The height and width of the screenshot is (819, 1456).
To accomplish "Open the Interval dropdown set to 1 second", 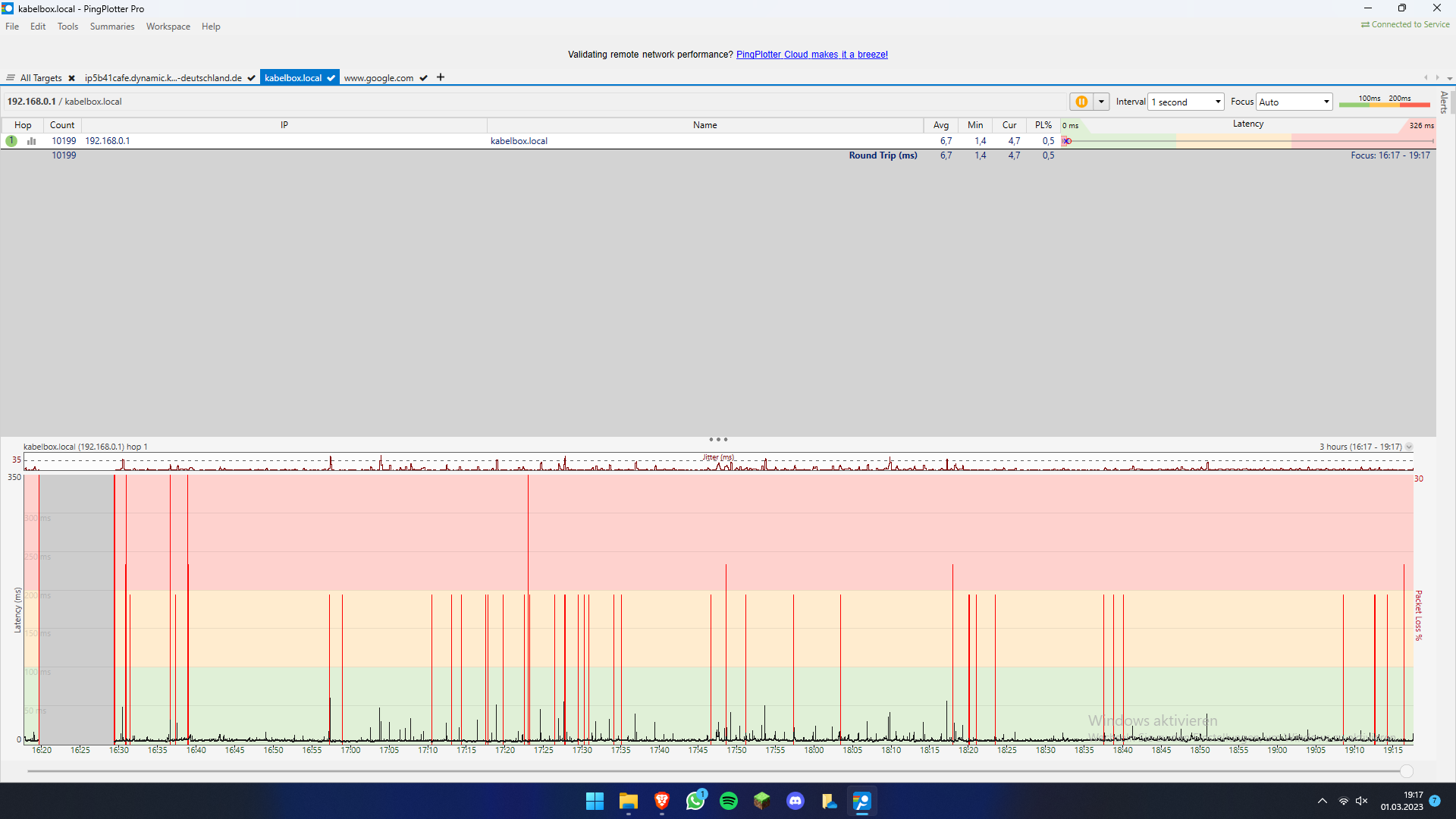I will tap(1185, 101).
